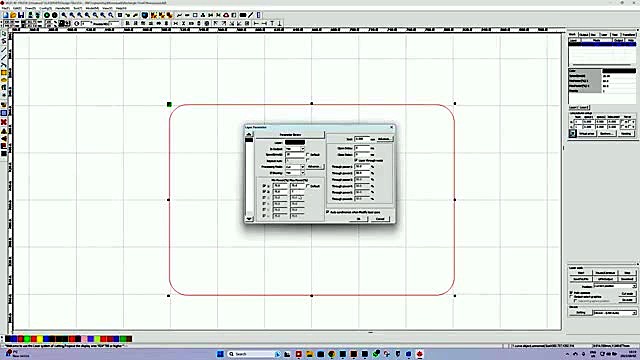Toggle laser 1 power row checkbox
Image resolution: width=640 pixels, height=360 pixels.
[264, 186]
